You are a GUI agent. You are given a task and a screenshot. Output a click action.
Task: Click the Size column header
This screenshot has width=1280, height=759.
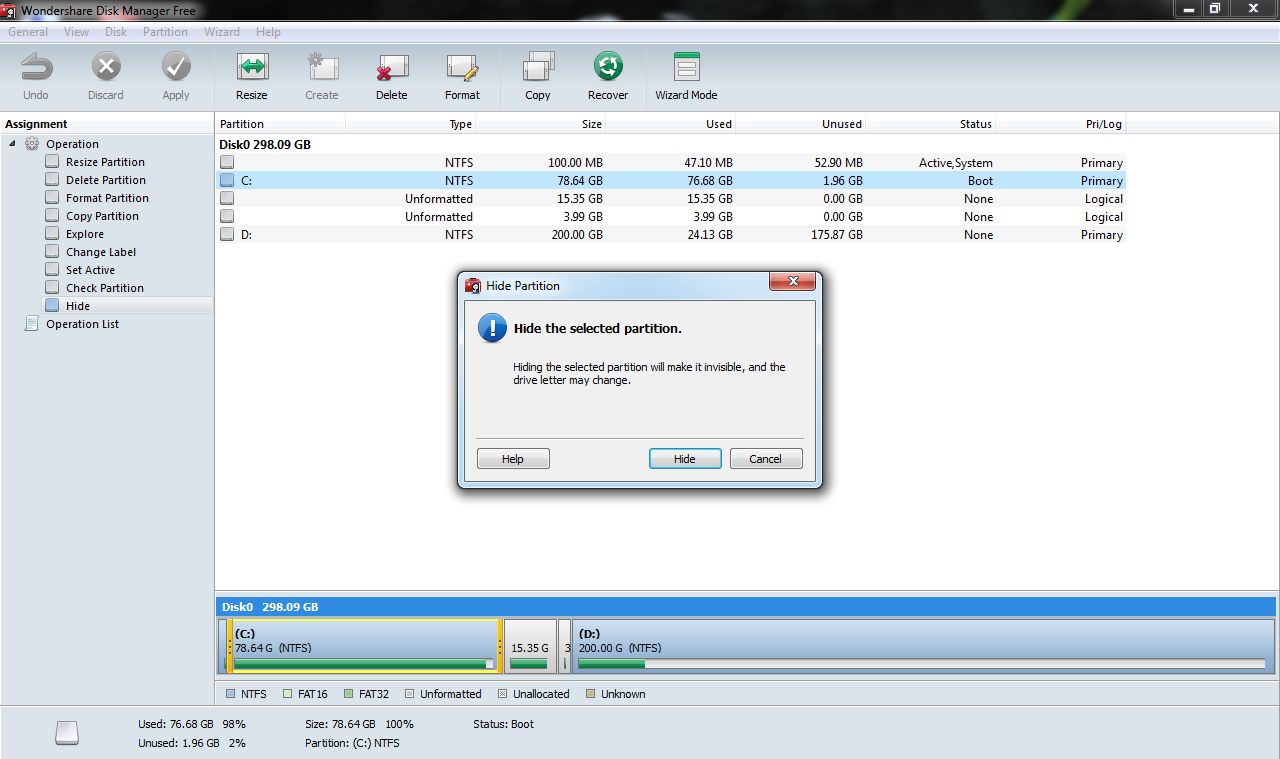point(541,124)
